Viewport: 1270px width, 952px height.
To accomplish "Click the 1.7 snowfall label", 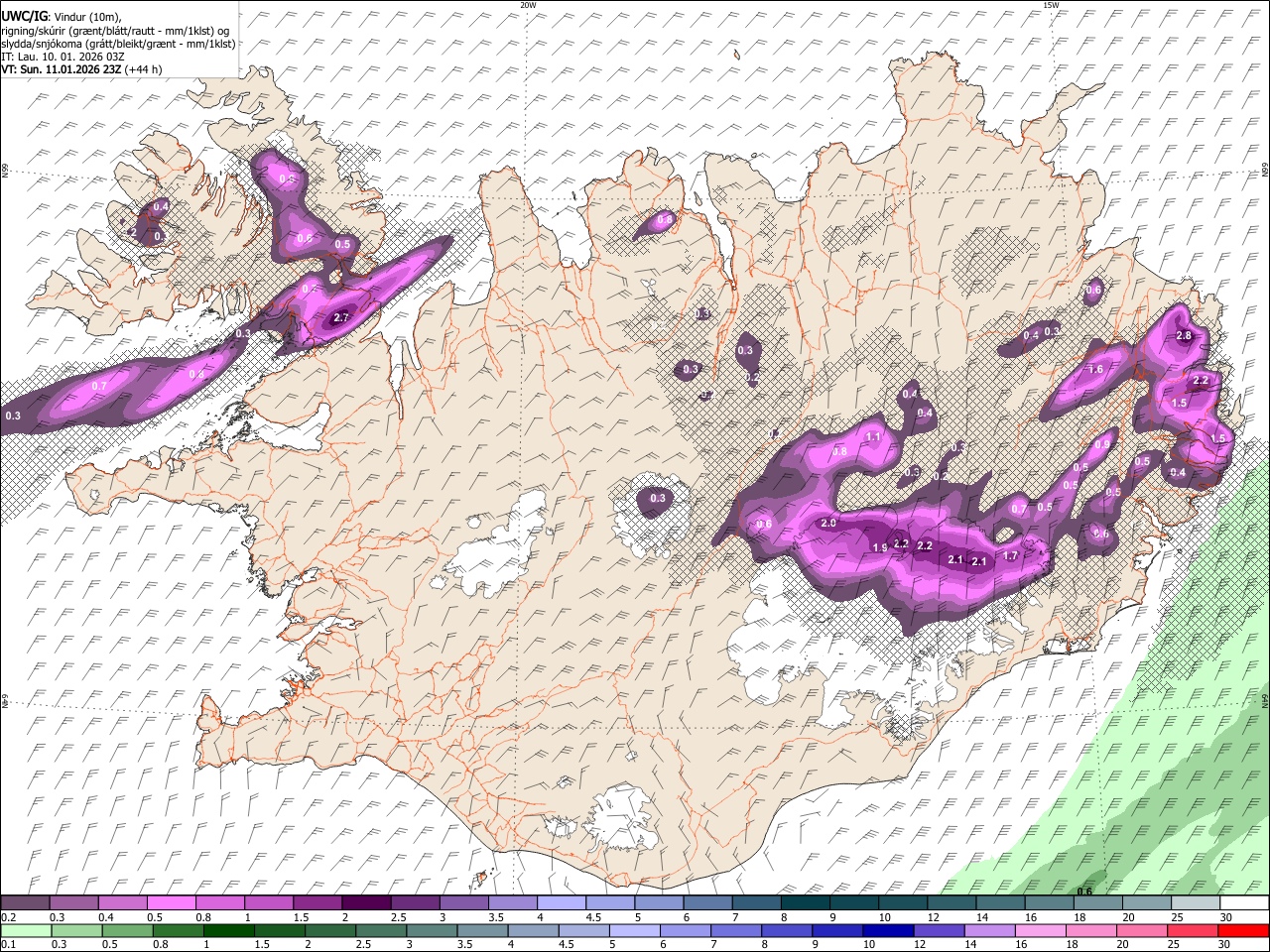I will coord(1011,556).
